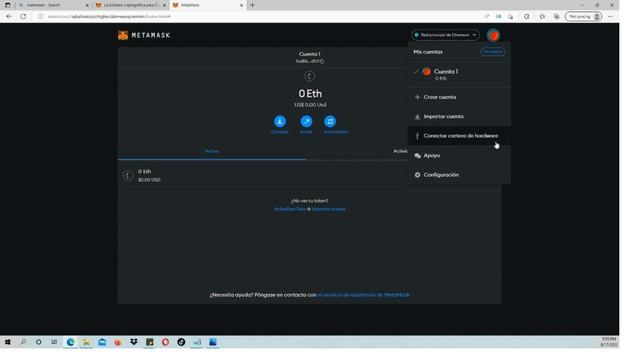Choose Crear cuenta menu entry
Screen dimensions: 640x360
pos(459,97)
